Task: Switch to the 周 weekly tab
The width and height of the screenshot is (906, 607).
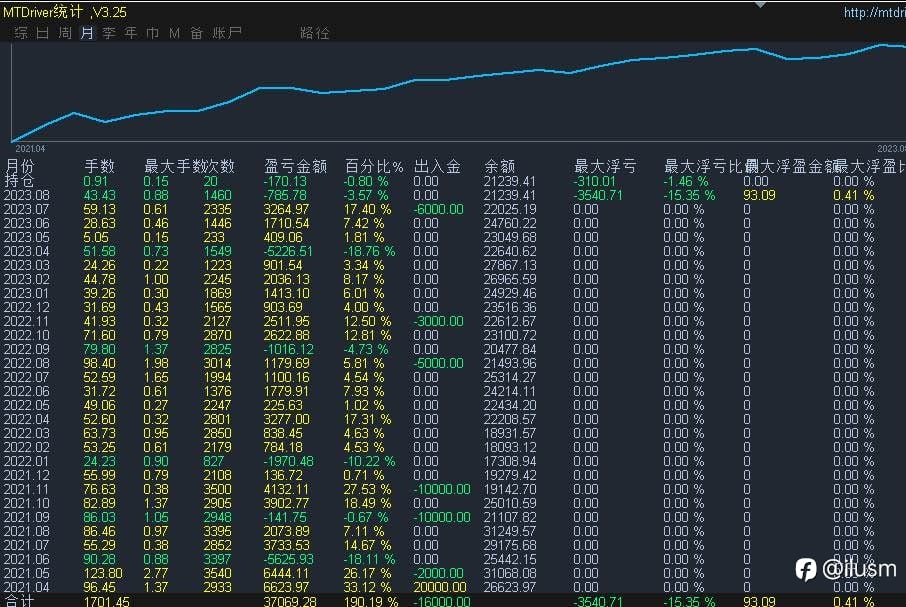Action: pyautogui.click(x=65, y=33)
